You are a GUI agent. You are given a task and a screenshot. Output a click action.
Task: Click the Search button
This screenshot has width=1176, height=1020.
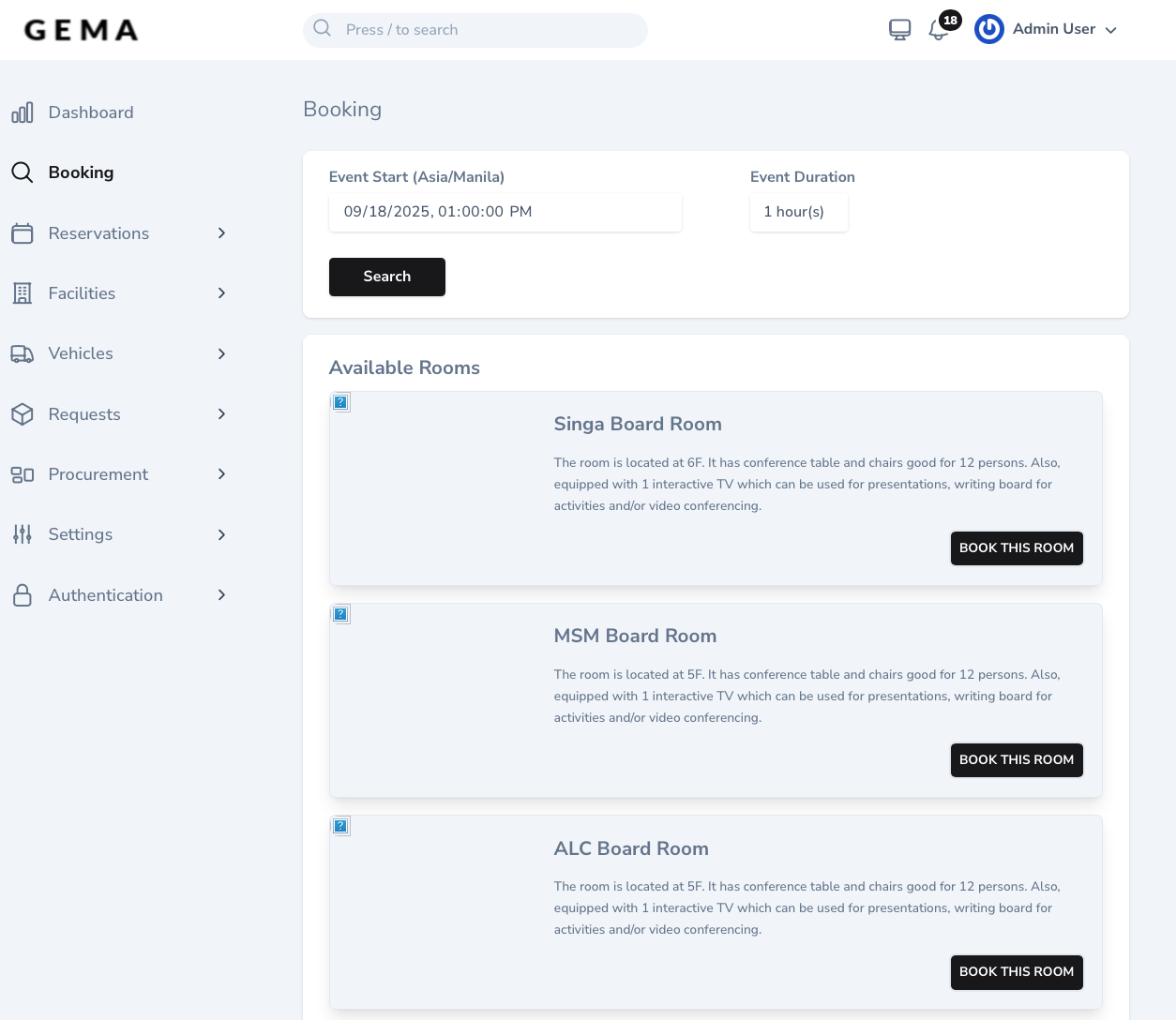pos(386,277)
